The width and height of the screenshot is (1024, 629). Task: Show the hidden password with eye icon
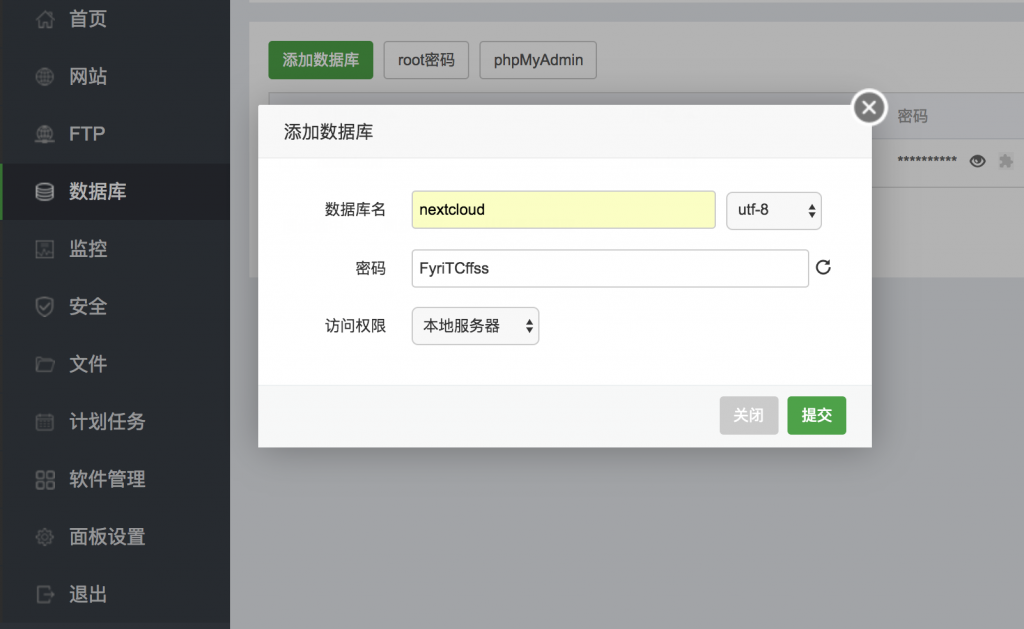click(x=978, y=161)
